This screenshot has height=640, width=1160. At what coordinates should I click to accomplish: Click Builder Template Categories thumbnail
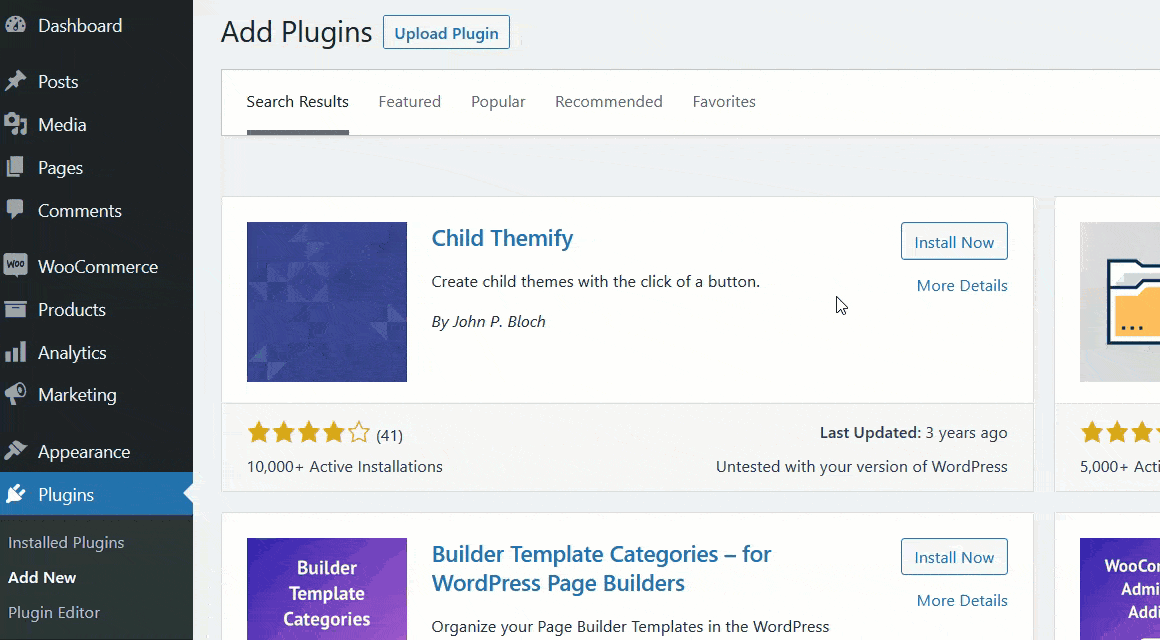[327, 589]
